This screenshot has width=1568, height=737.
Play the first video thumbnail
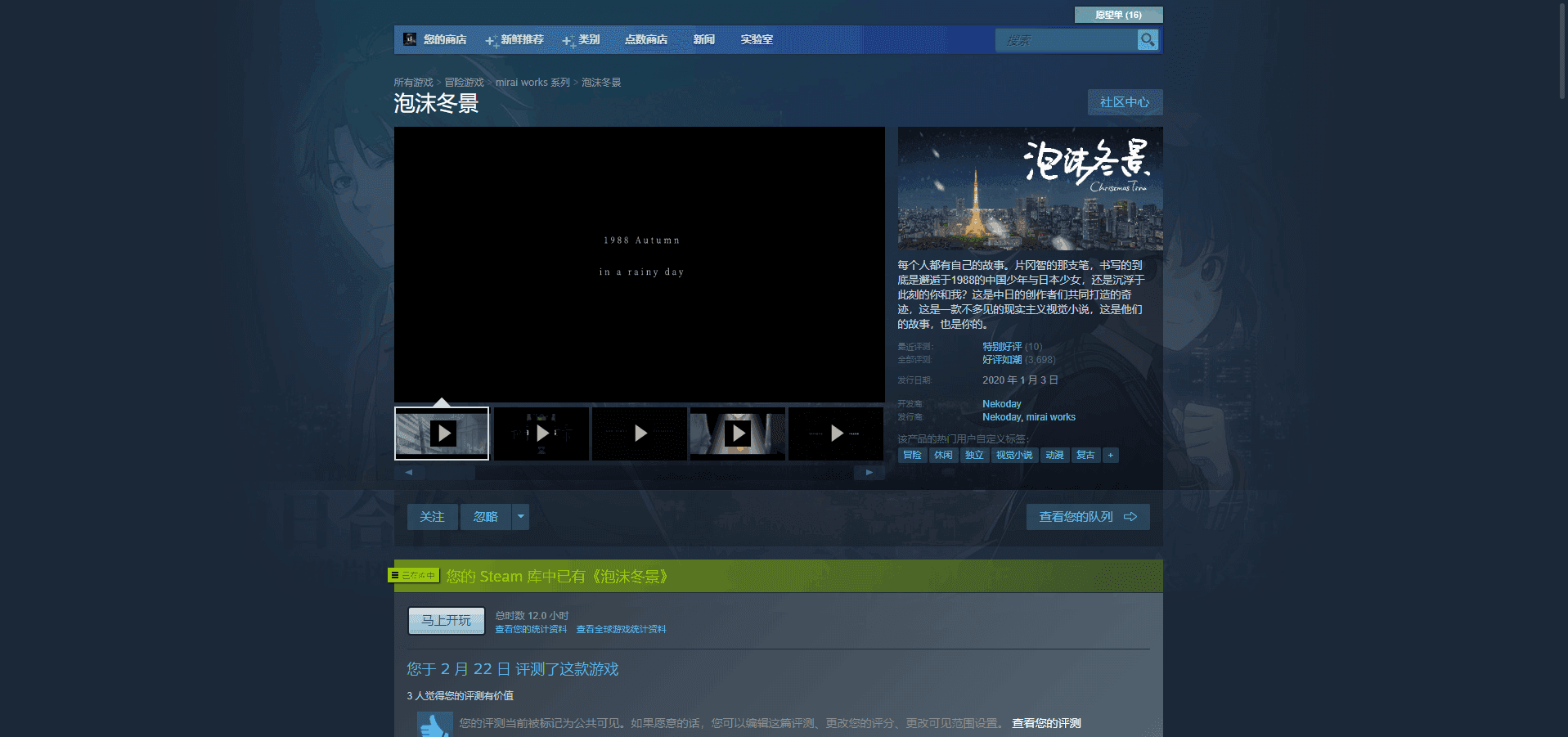tap(442, 434)
